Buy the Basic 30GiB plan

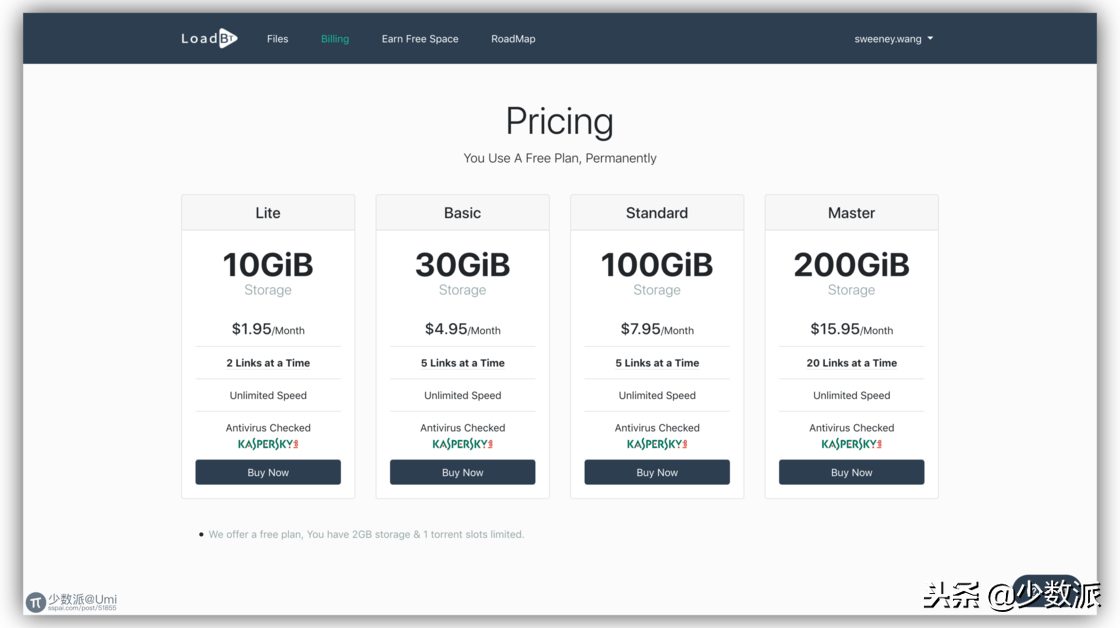click(462, 472)
